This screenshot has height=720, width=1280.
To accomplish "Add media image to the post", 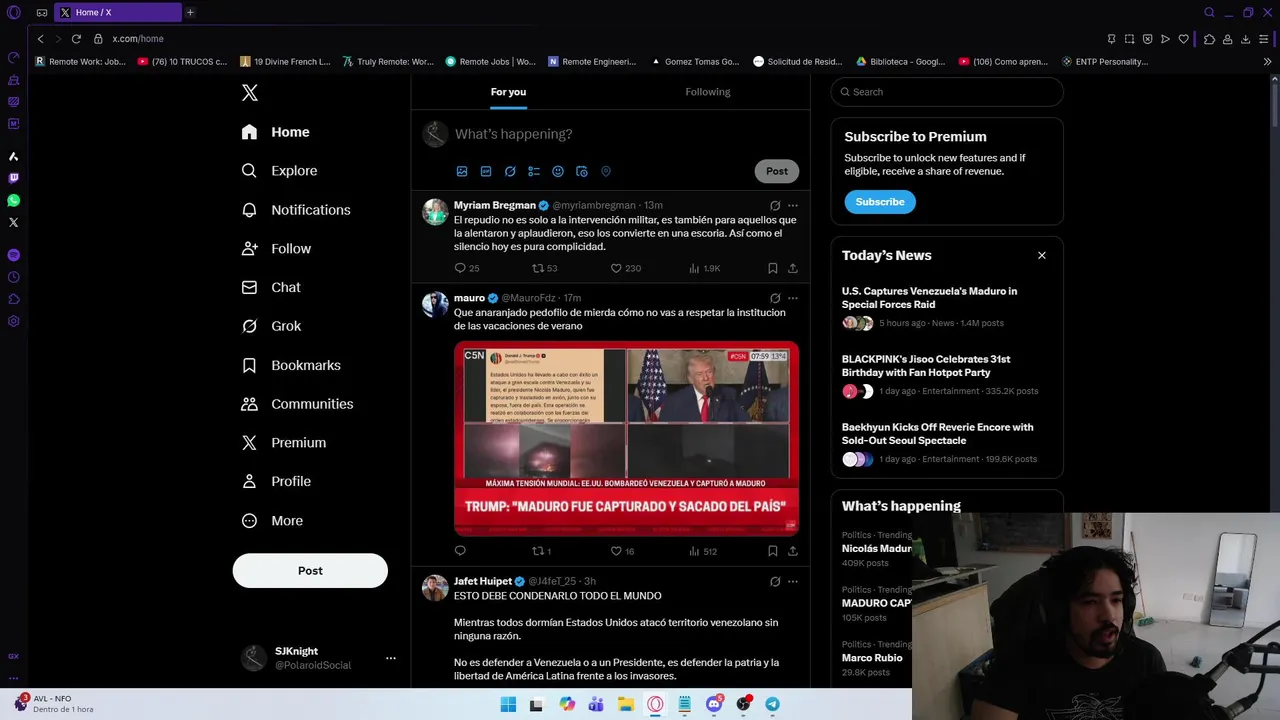I will click(x=462, y=171).
